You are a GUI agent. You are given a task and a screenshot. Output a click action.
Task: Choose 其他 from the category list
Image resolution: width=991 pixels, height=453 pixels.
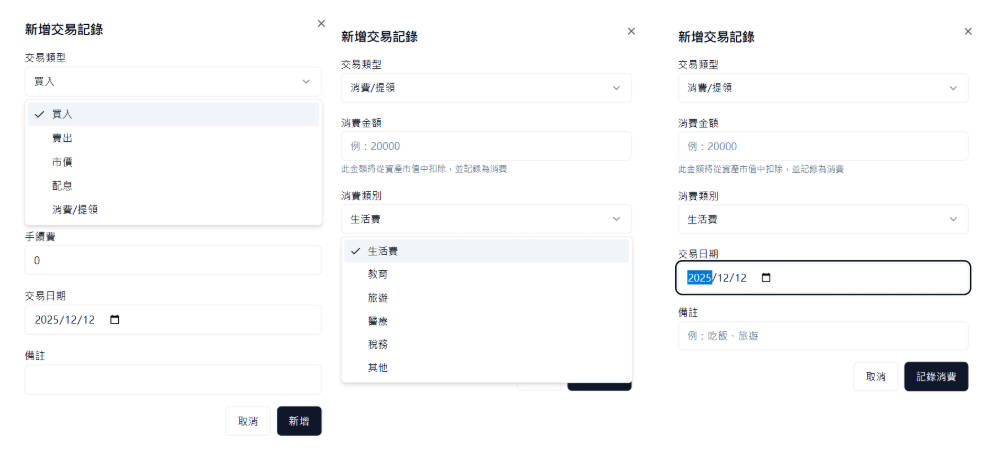[486, 368]
